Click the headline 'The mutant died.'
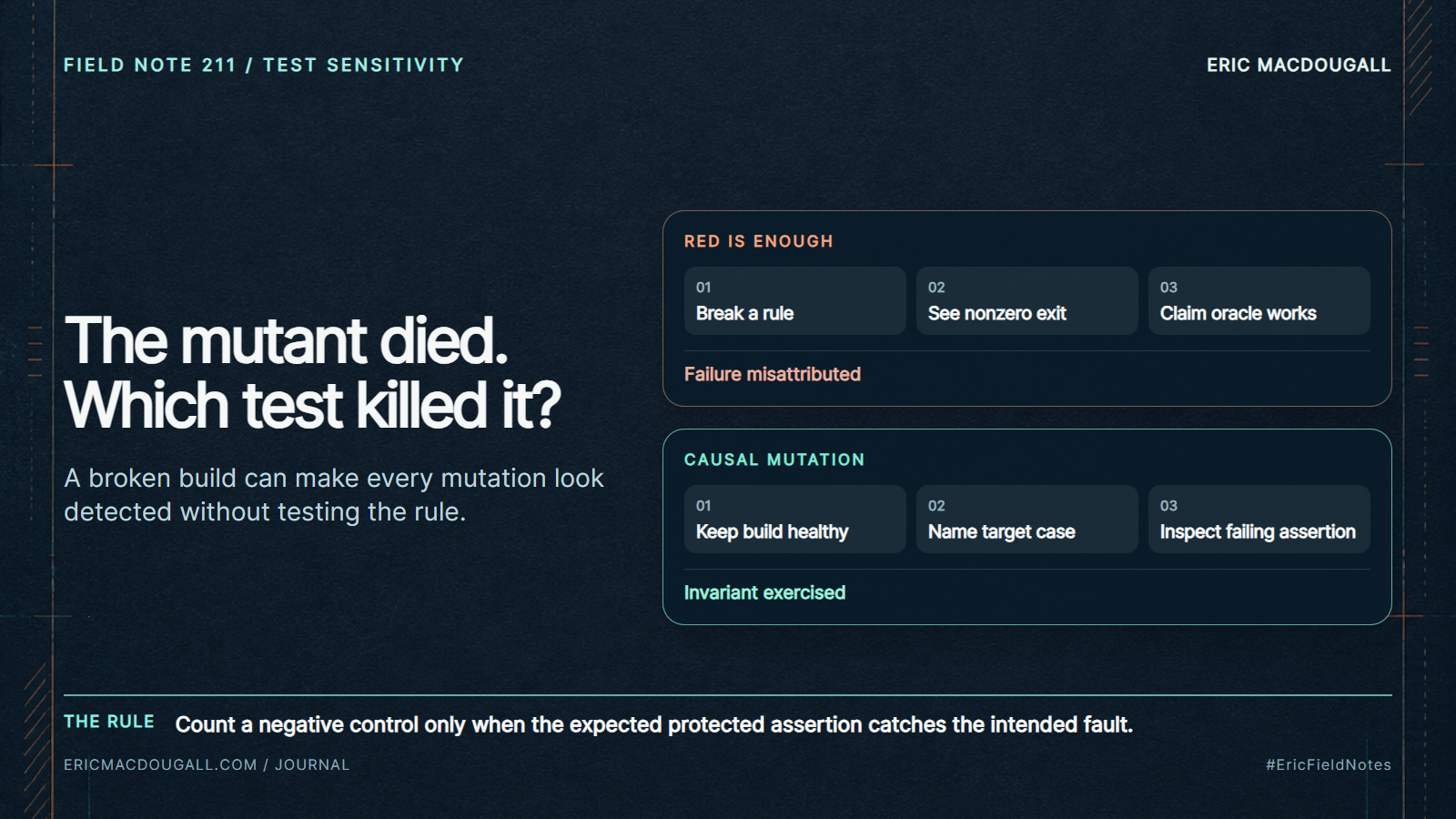This screenshot has height=819, width=1456. point(287,341)
